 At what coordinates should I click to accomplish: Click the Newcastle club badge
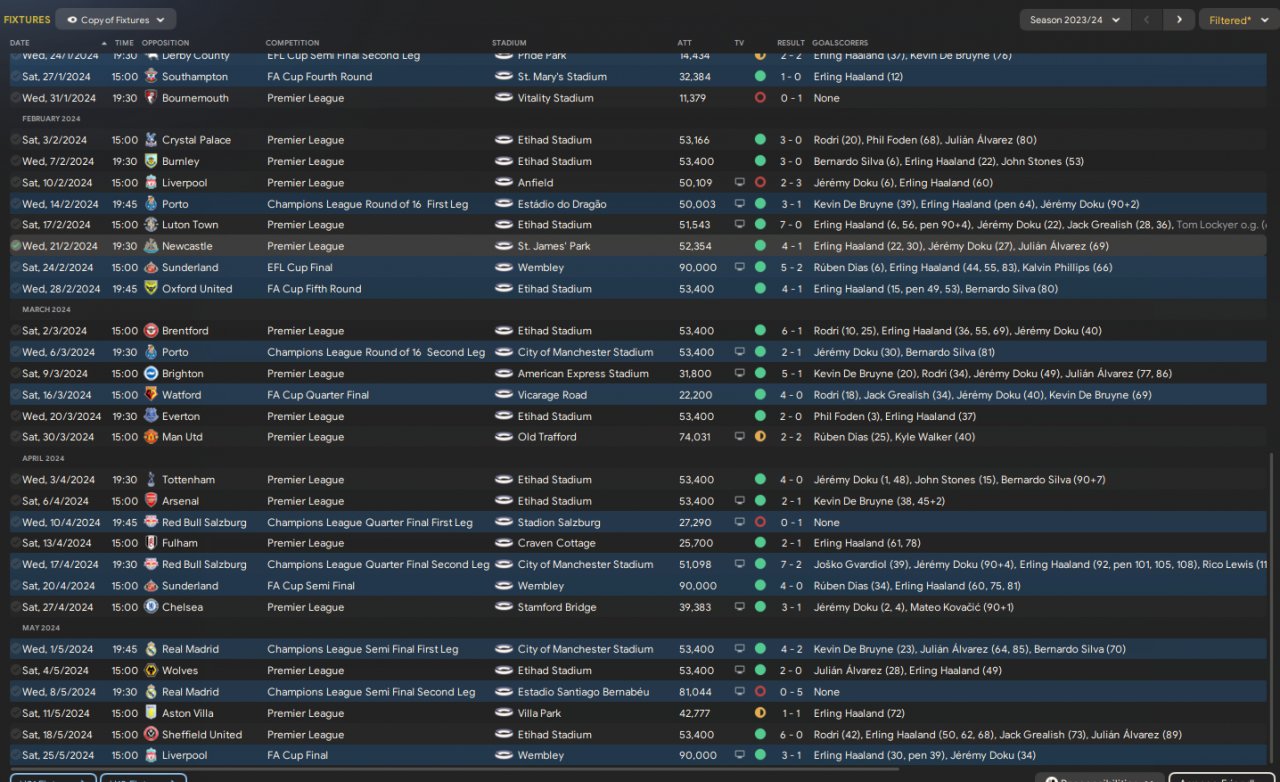(151, 246)
